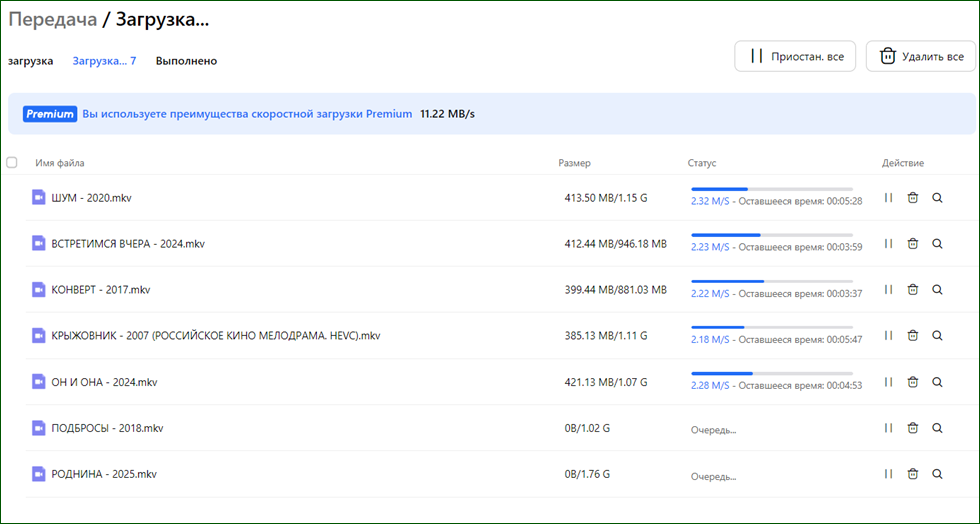Viewport: 980px width, 524px height.
Task: Remove КОНВЕРТ - 2017.mkv with its trash icon
Action: pos(912,290)
